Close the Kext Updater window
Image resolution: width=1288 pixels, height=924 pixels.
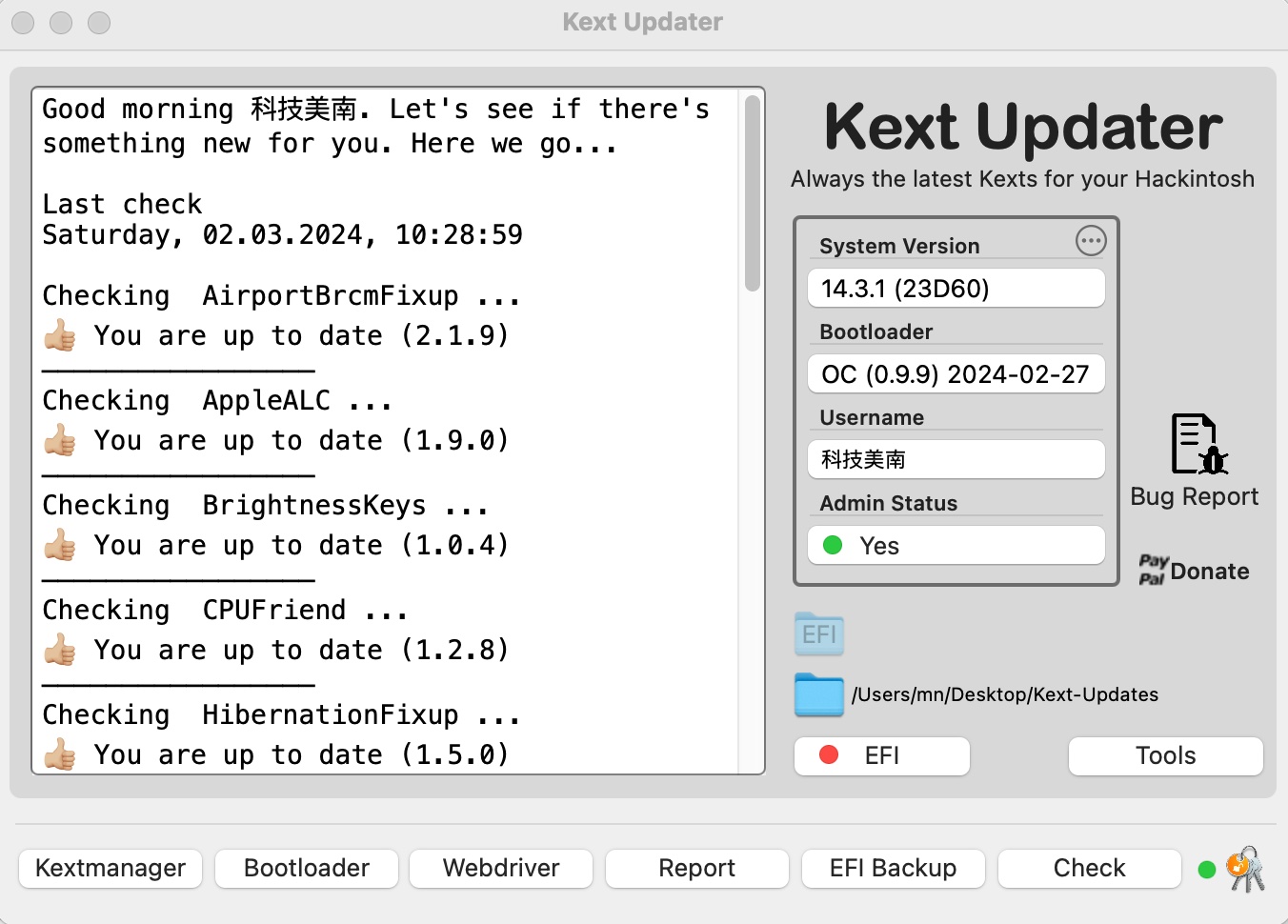click(x=23, y=22)
